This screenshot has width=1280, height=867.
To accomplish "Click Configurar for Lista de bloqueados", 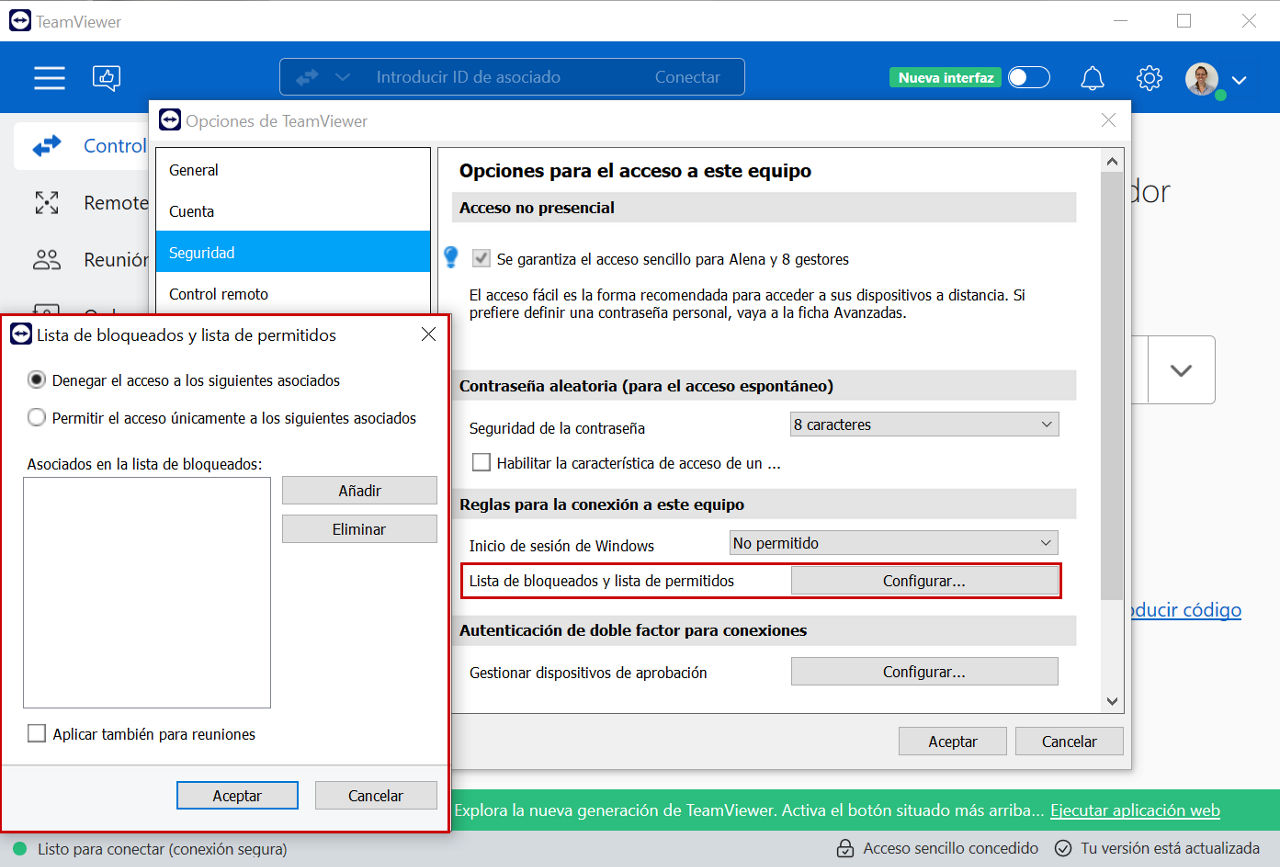I will (924, 580).
